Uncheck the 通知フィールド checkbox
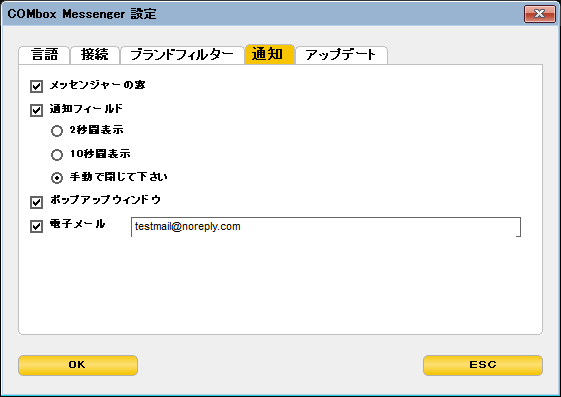 tap(36, 110)
